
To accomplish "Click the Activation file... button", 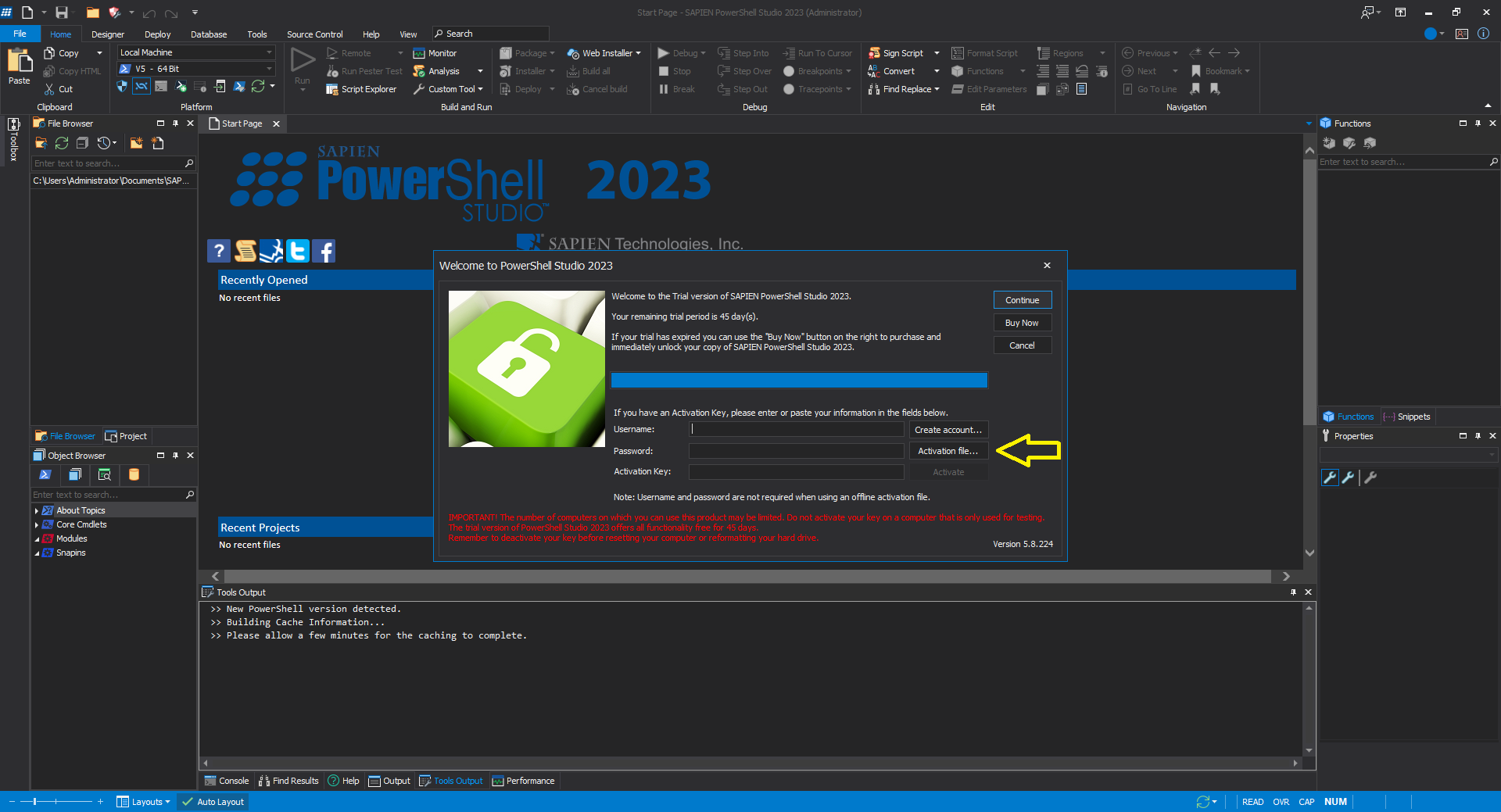I will tap(948, 451).
